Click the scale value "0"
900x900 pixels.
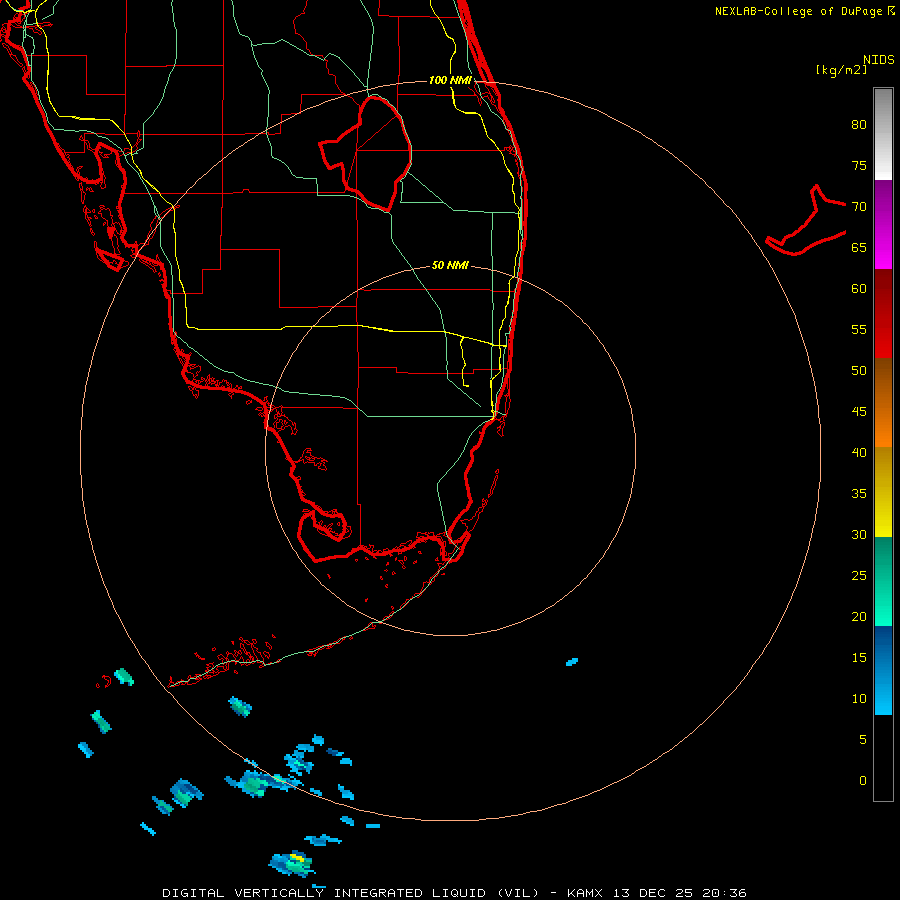point(863,781)
